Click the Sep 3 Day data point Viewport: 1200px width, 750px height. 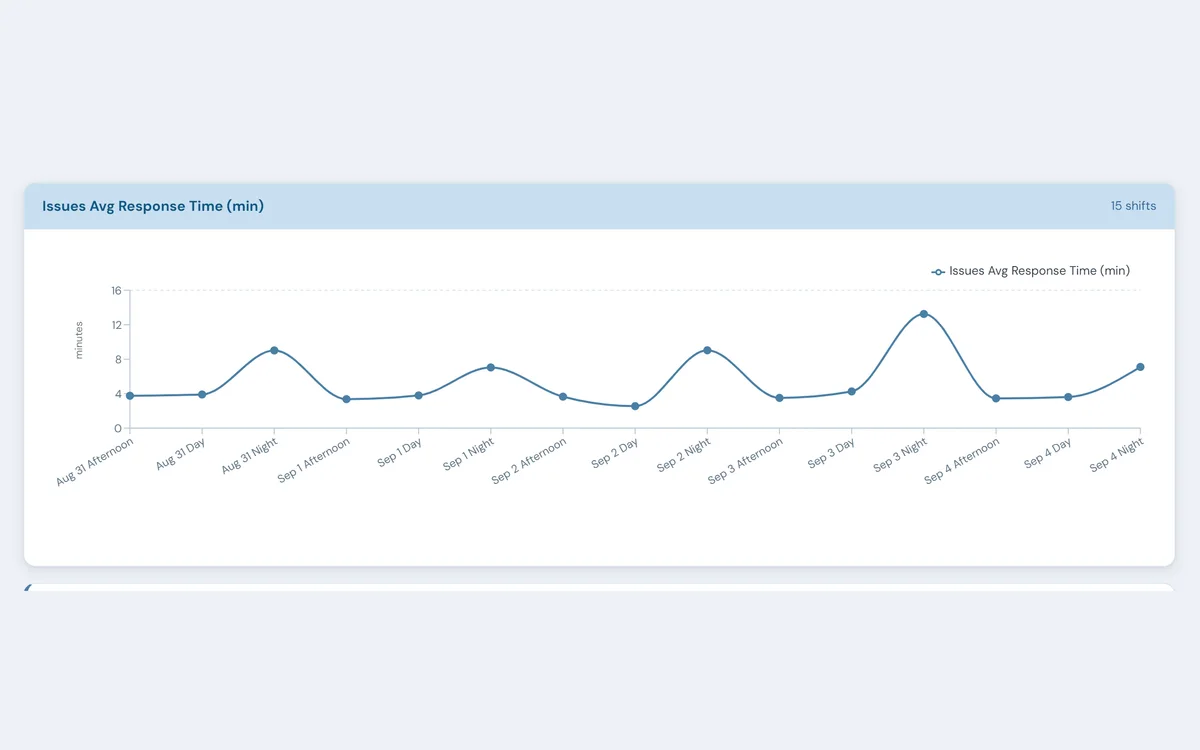click(852, 391)
